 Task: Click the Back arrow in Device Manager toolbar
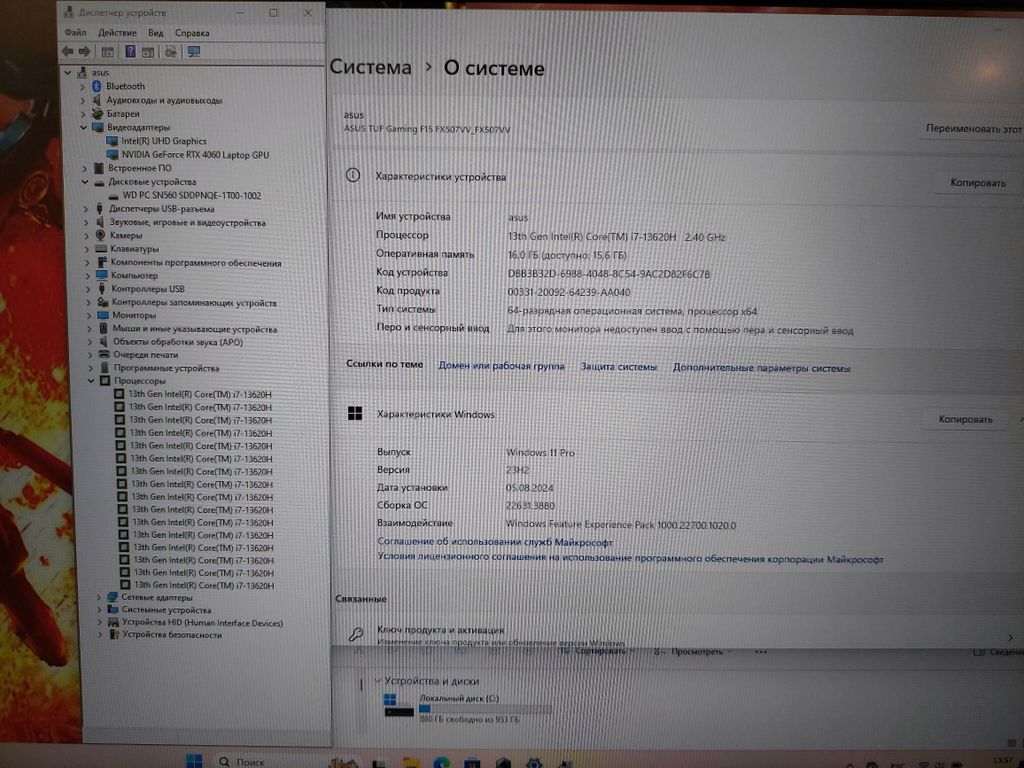68,52
